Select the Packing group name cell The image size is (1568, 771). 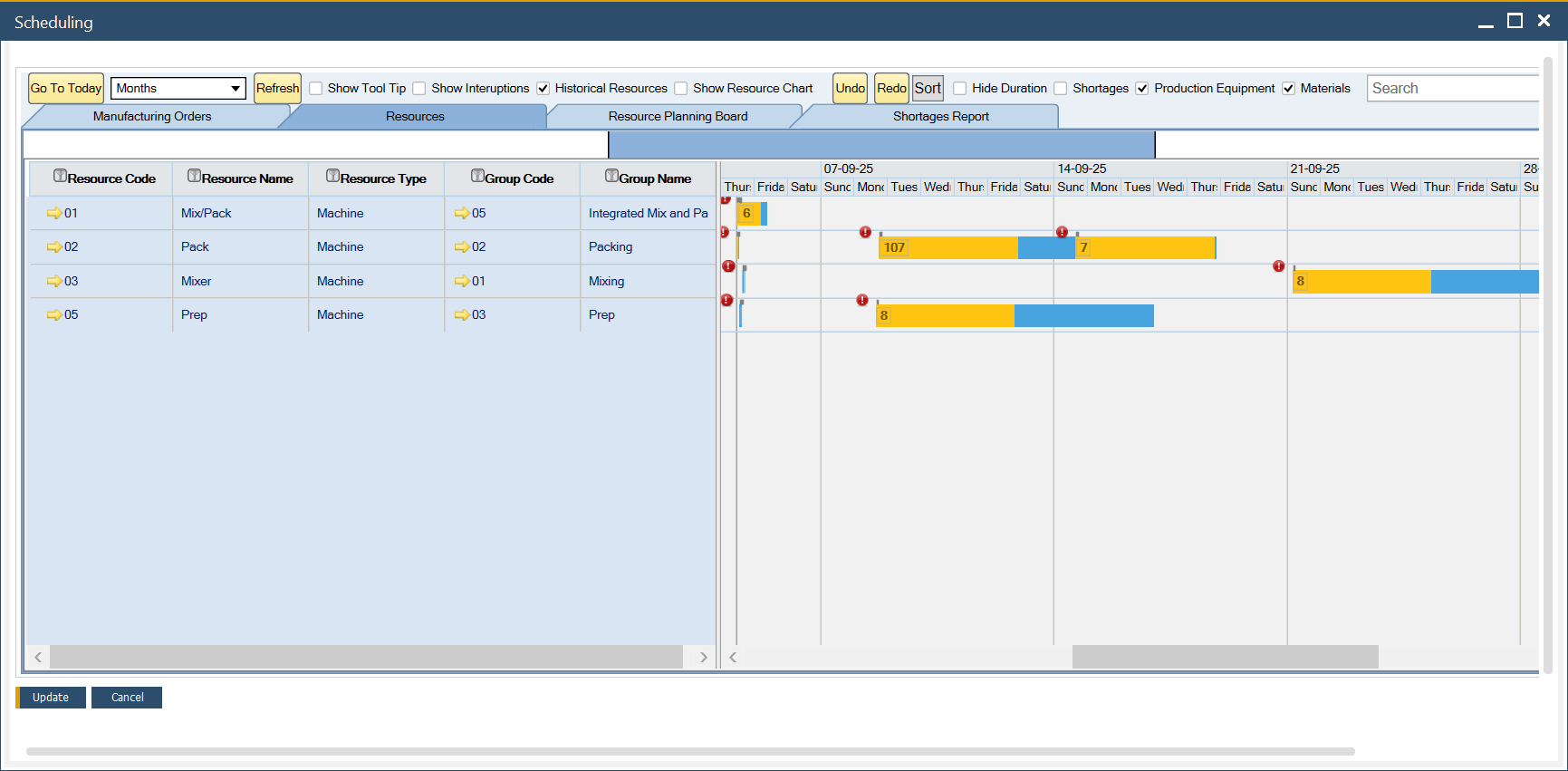pyautogui.click(x=648, y=247)
